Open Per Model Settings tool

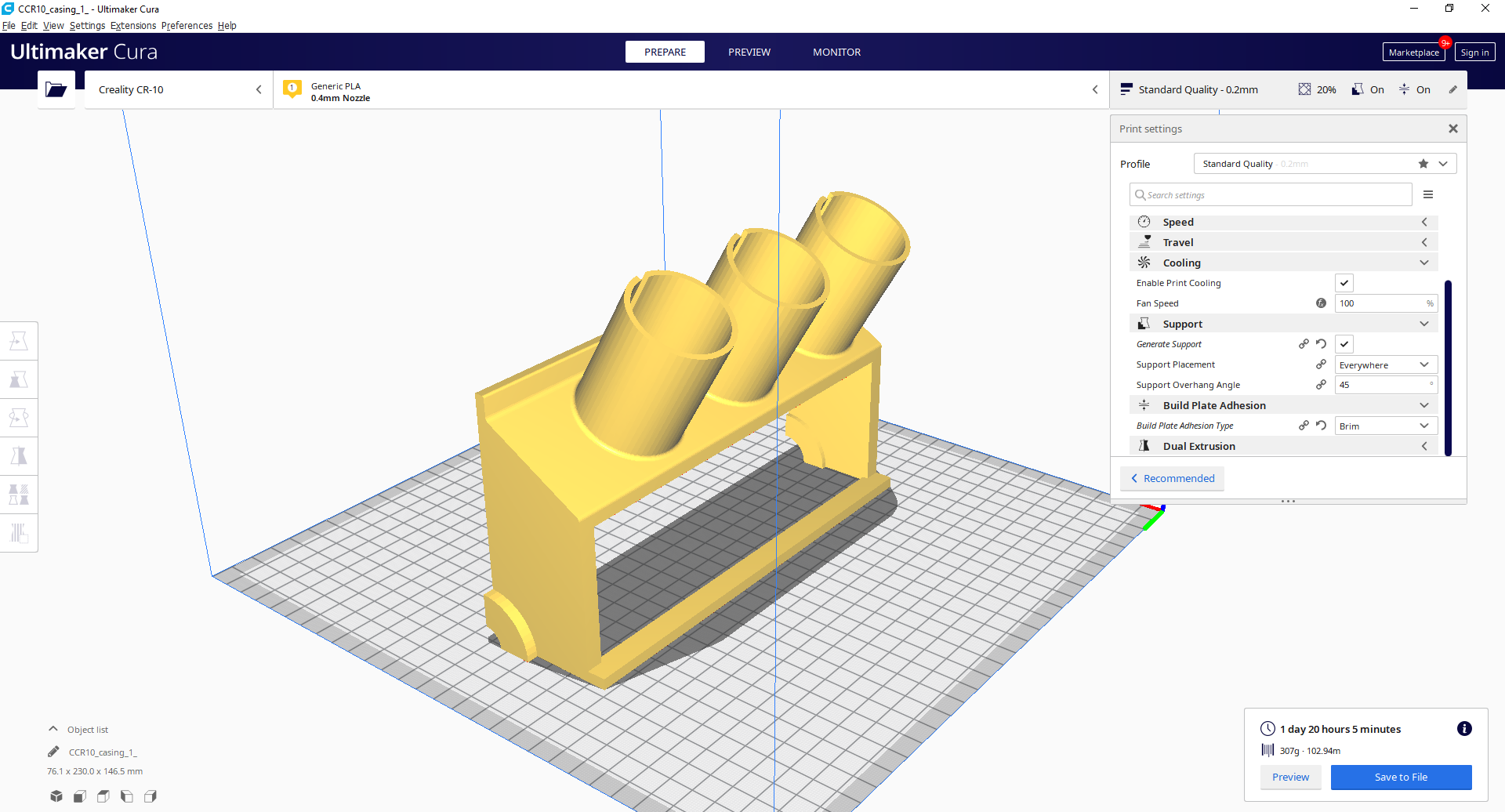pos(19,494)
